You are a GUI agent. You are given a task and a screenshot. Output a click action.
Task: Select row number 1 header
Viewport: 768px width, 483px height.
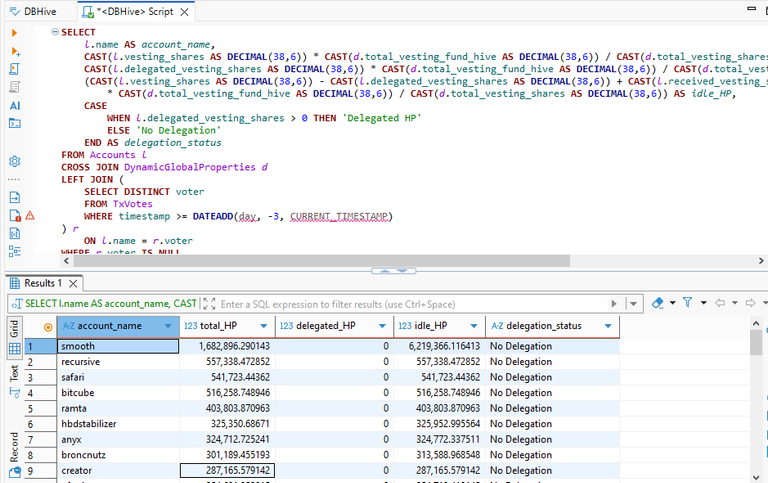coord(41,346)
